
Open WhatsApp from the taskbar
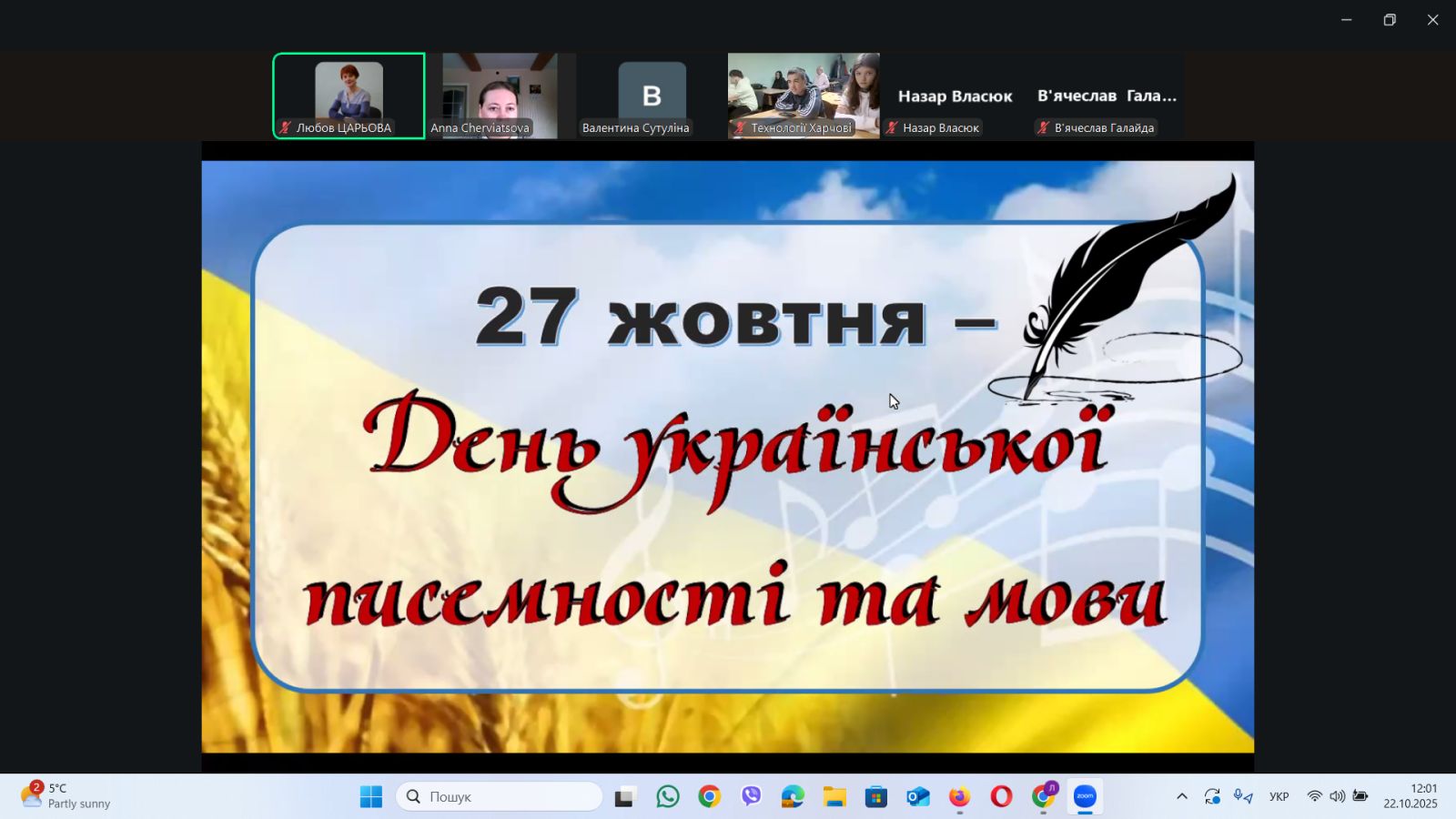coord(667,797)
